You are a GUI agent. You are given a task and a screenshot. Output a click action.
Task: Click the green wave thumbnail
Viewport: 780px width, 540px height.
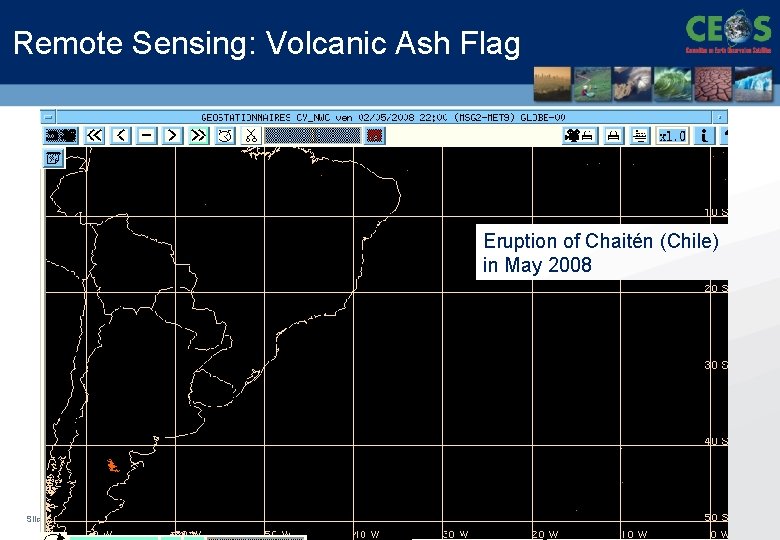[673, 84]
